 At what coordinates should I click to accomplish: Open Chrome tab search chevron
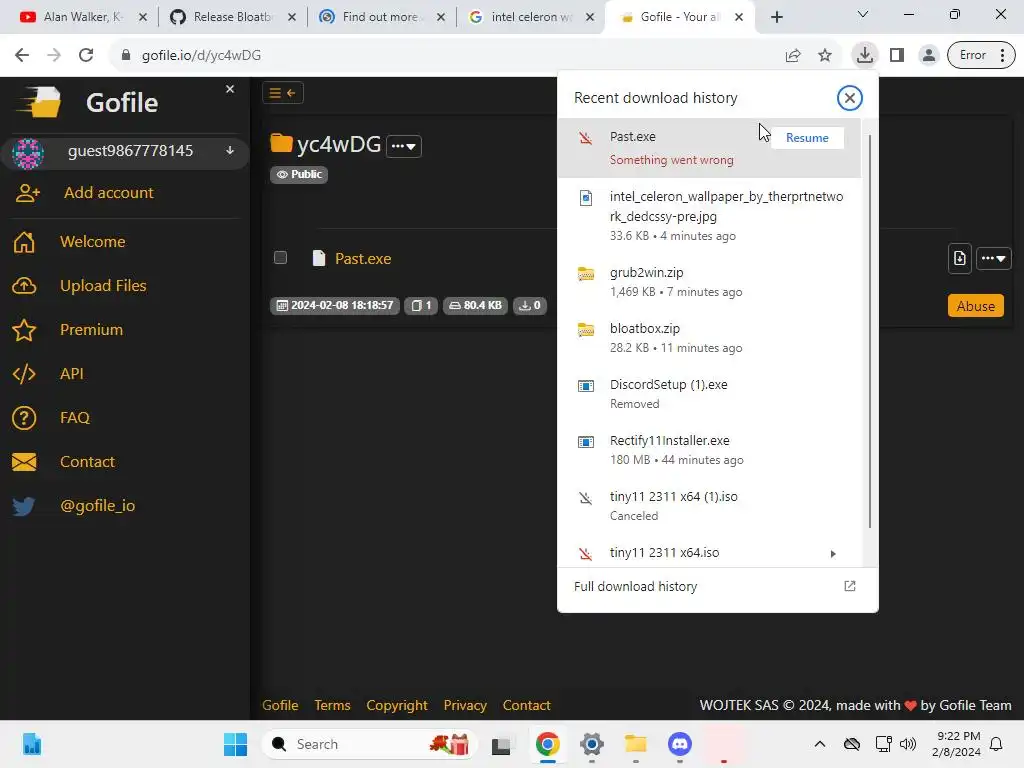(x=863, y=14)
